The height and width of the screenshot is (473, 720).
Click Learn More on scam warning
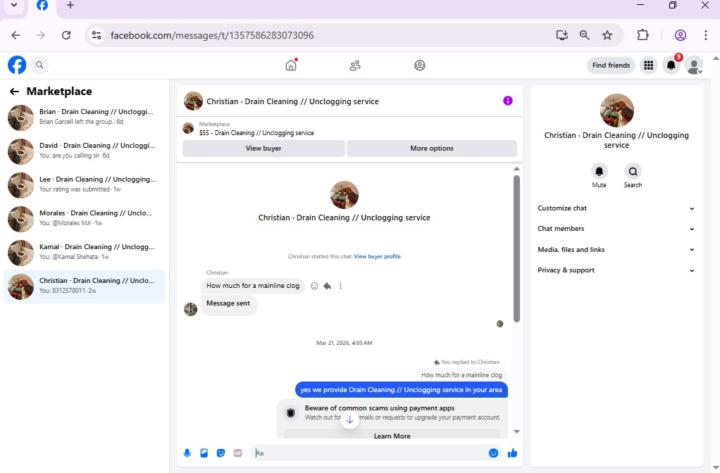pos(392,436)
